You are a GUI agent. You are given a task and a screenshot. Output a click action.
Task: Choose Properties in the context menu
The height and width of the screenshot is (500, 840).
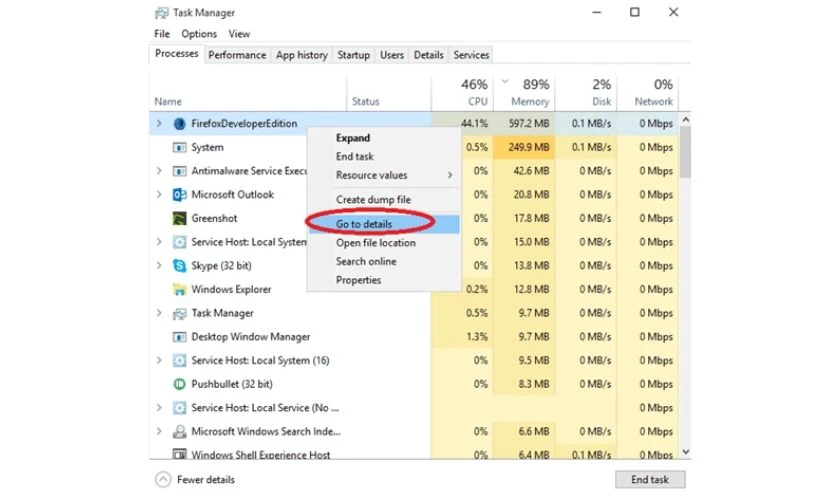point(384,280)
